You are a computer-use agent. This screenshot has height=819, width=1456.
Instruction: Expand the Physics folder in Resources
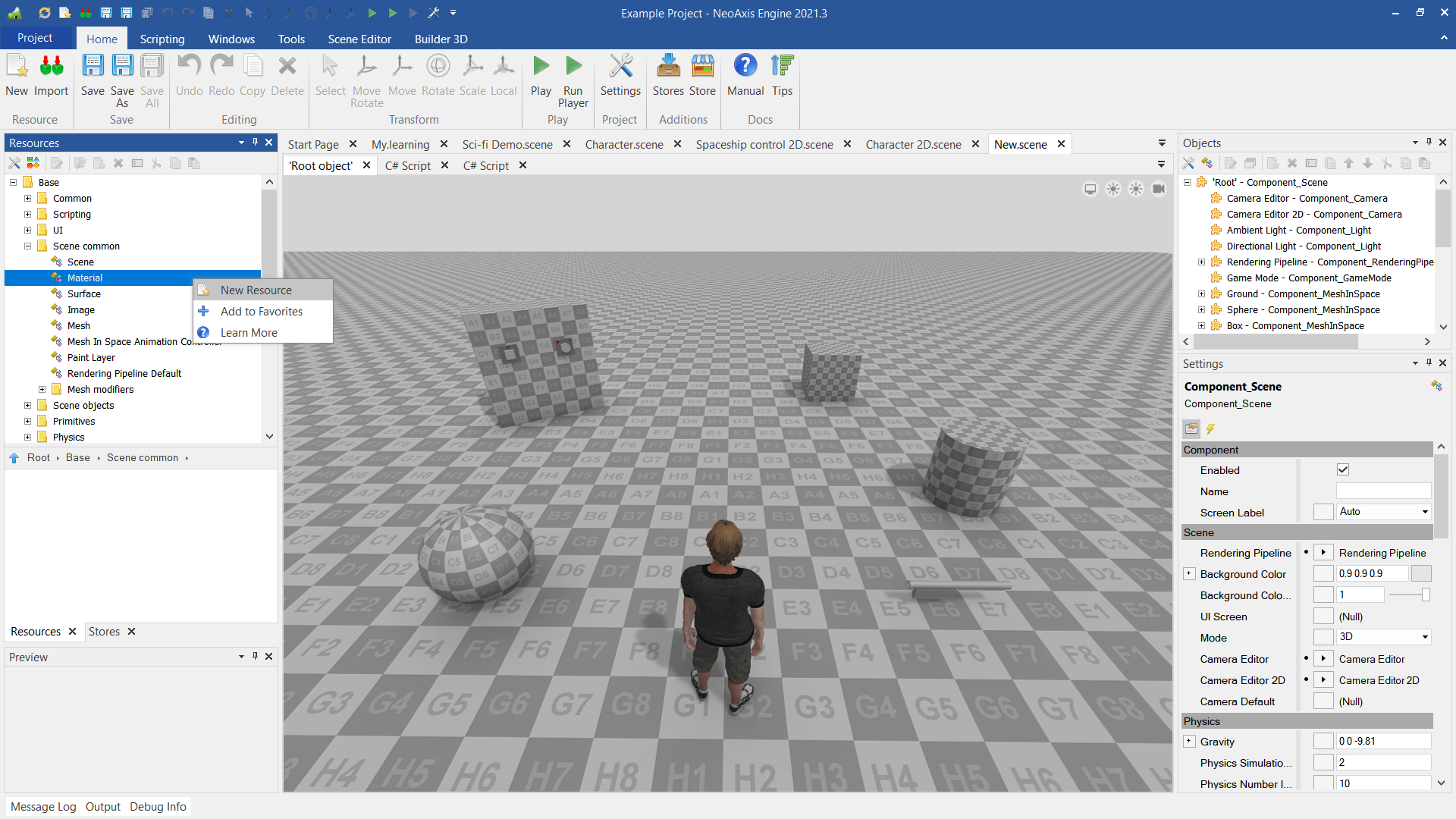pyautogui.click(x=28, y=438)
